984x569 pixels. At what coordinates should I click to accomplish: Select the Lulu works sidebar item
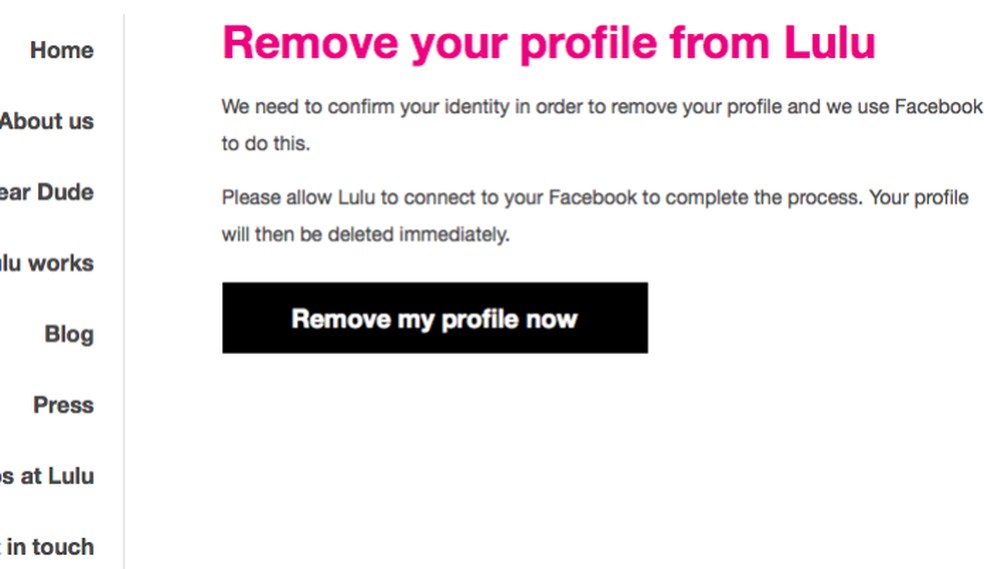(x=47, y=263)
